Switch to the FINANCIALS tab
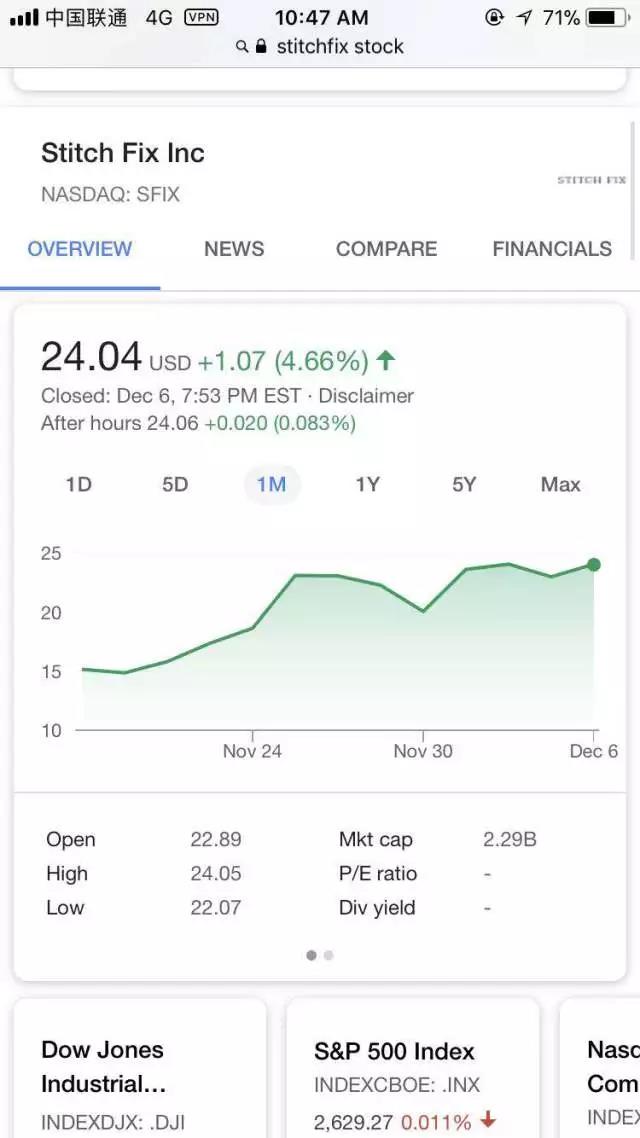Viewport: 640px width, 1138px height. click(552, 249)
